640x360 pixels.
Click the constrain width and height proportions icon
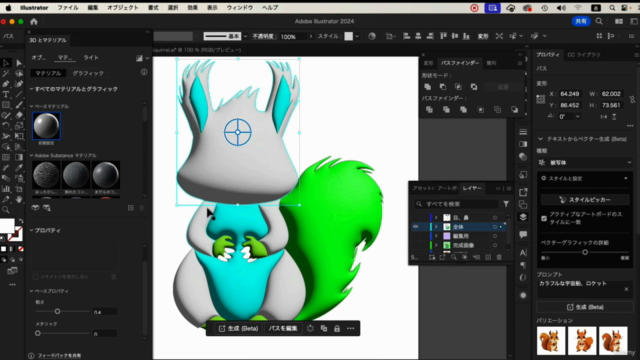pos(632,99)
